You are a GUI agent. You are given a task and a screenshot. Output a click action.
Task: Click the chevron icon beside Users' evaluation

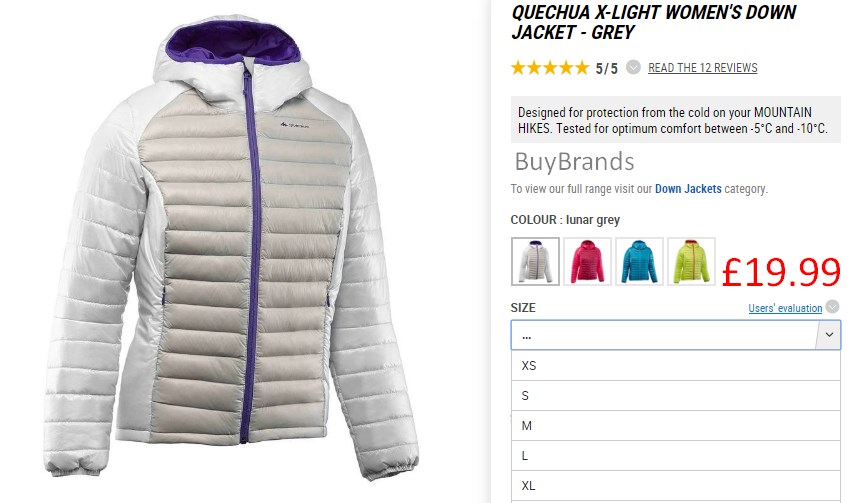[x=832, y=307]
